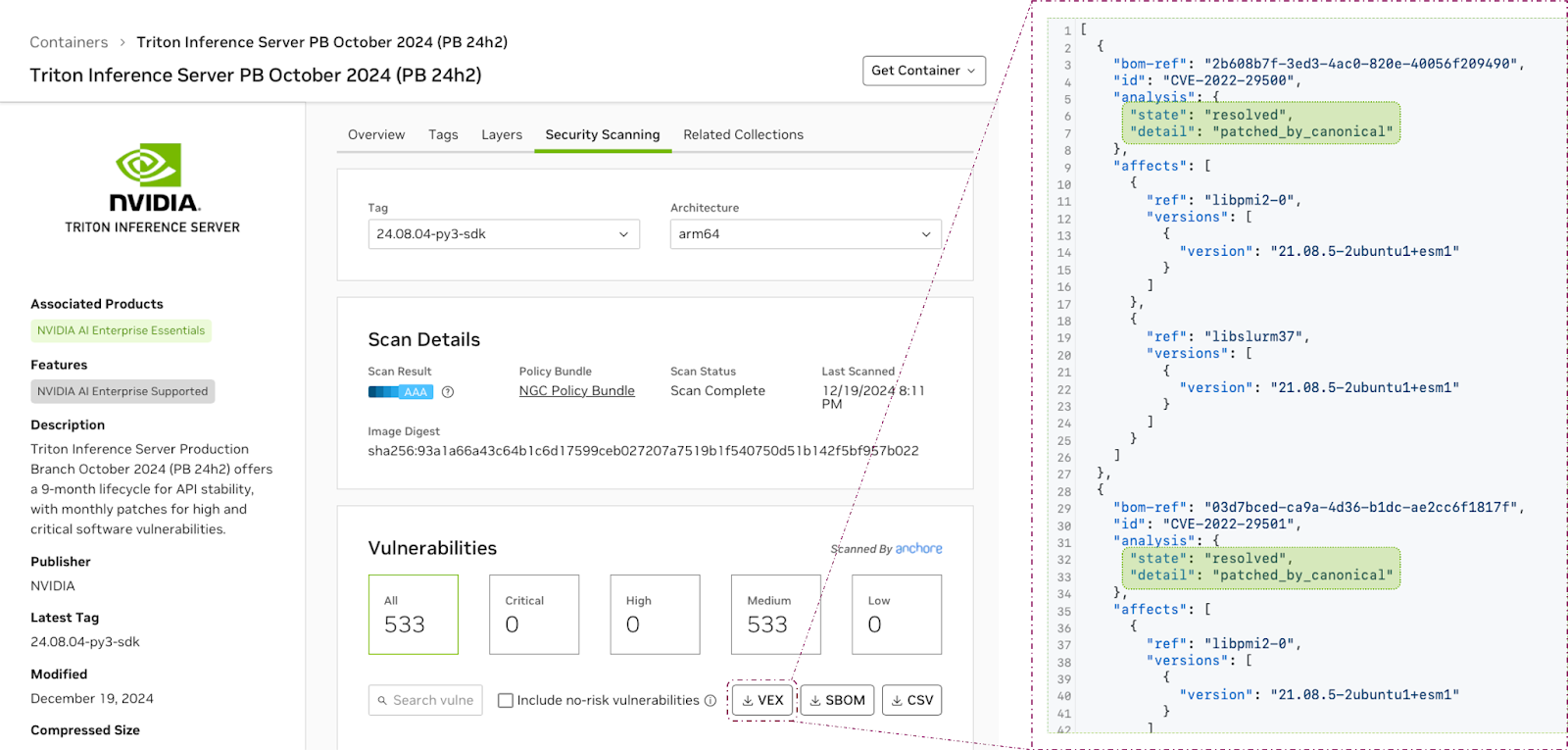Click the anchore logo
Viewport: 1568px width, 750px height.
coord(918,549)
